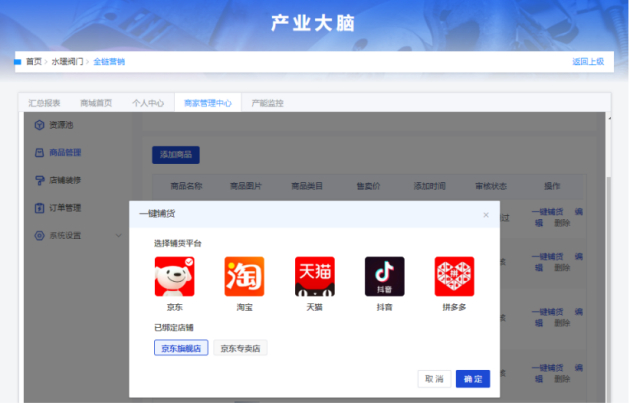Click the 商品管理 sidebar icon

[x=39, y=153]
